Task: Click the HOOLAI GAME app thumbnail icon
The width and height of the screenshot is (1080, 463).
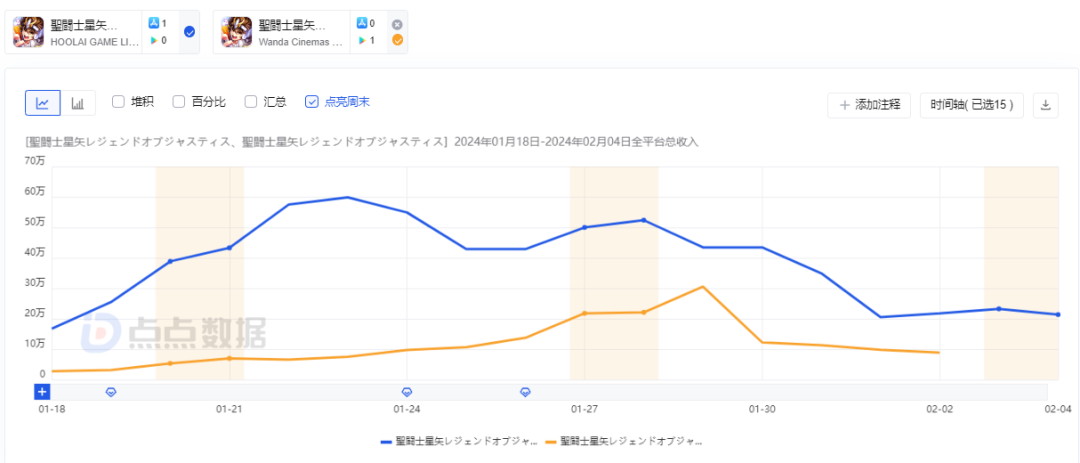Action: click(x=28, y=32)
